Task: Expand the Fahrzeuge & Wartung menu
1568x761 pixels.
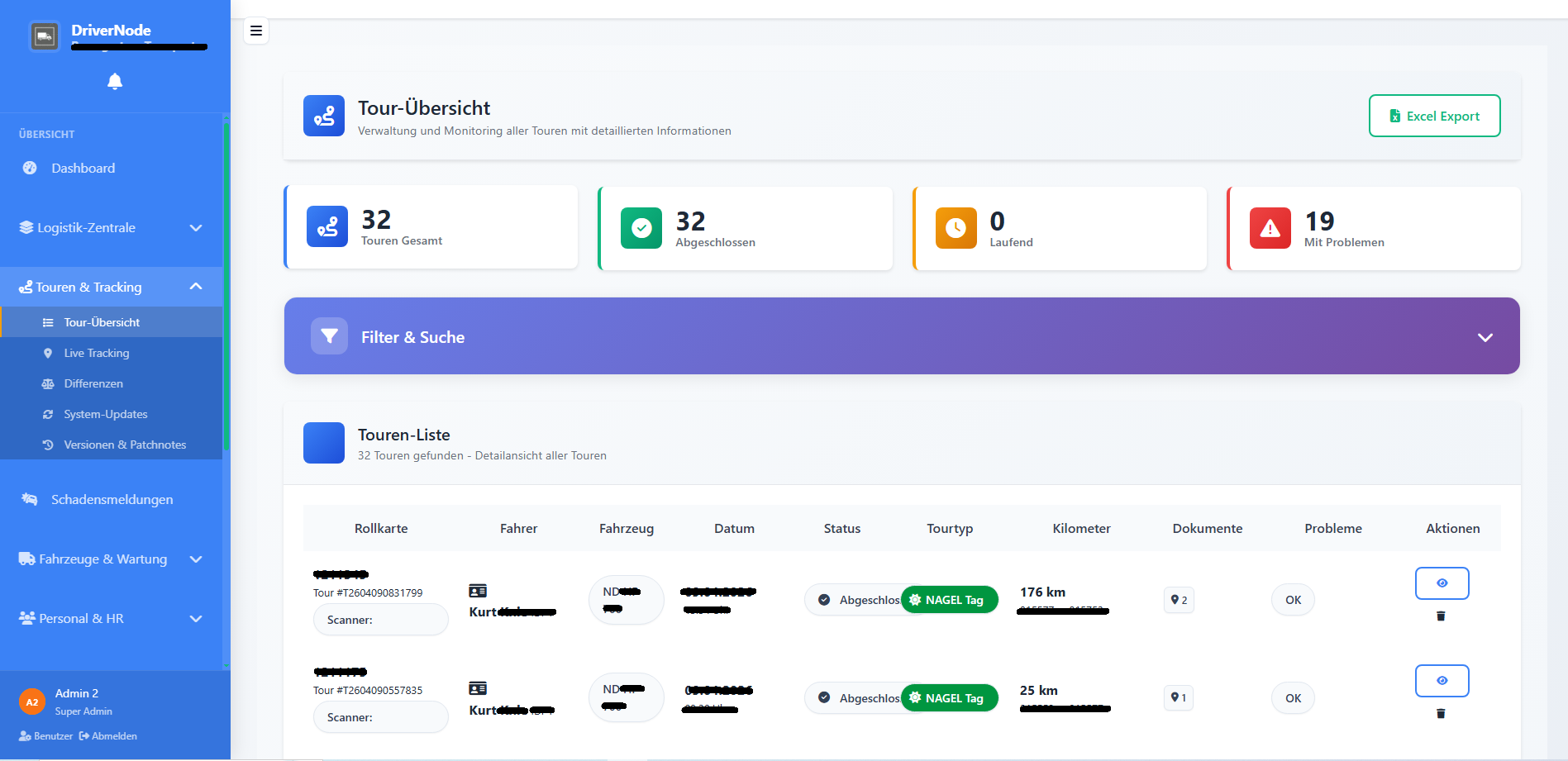Action: (x=112, y=559)
